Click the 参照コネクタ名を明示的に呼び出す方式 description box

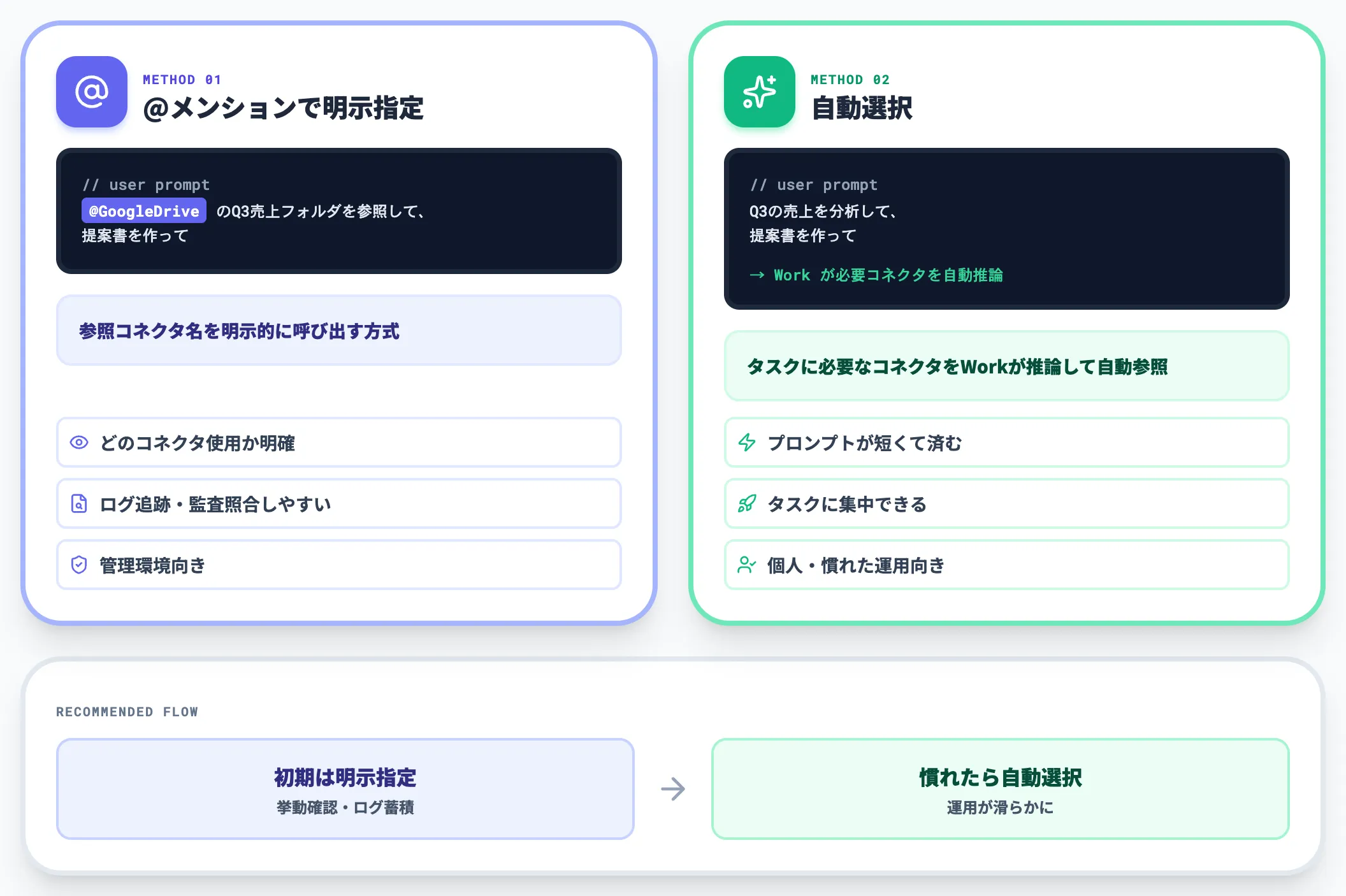[x=339, y=330]
